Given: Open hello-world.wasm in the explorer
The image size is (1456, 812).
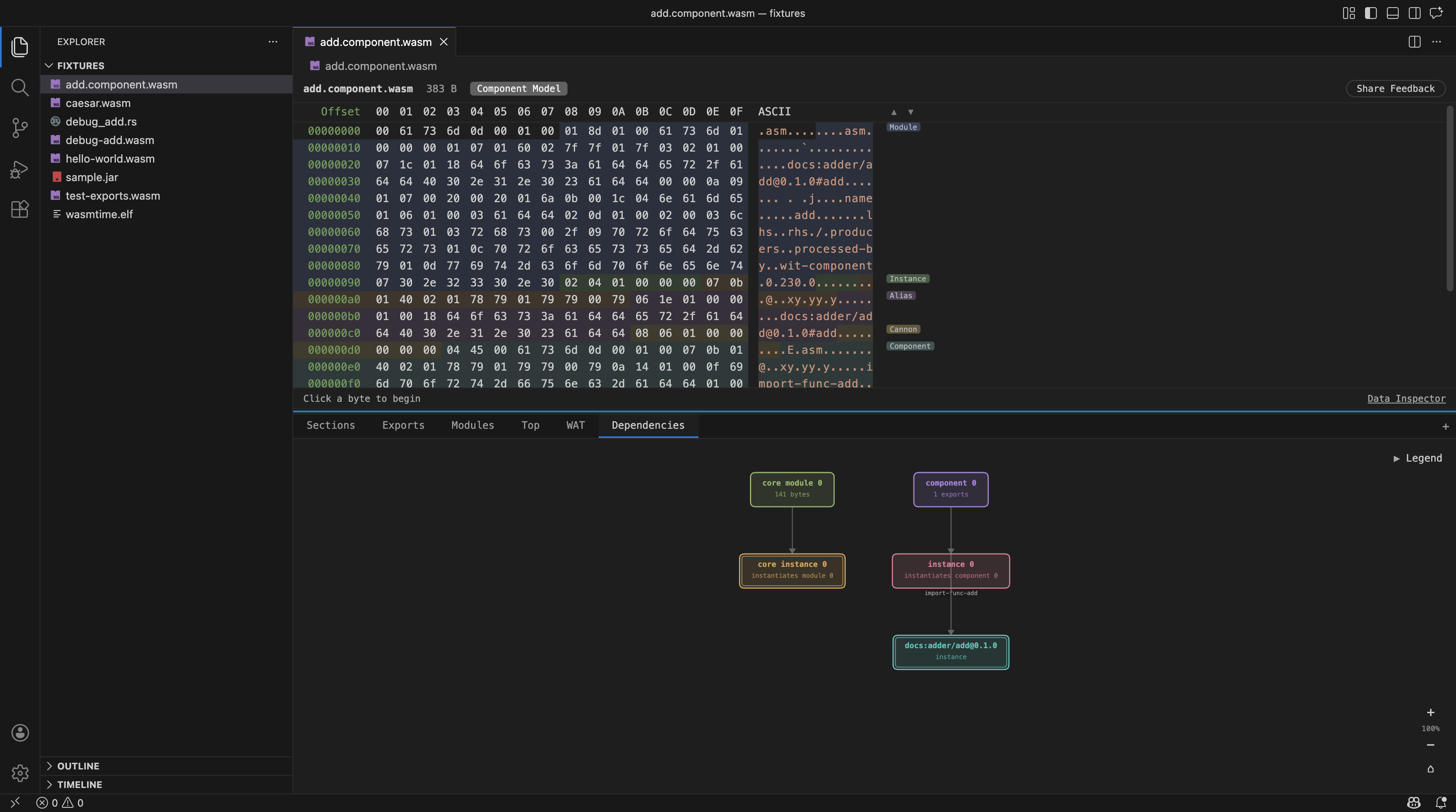Looking at the screenshot, I should [x=166, y=159].
